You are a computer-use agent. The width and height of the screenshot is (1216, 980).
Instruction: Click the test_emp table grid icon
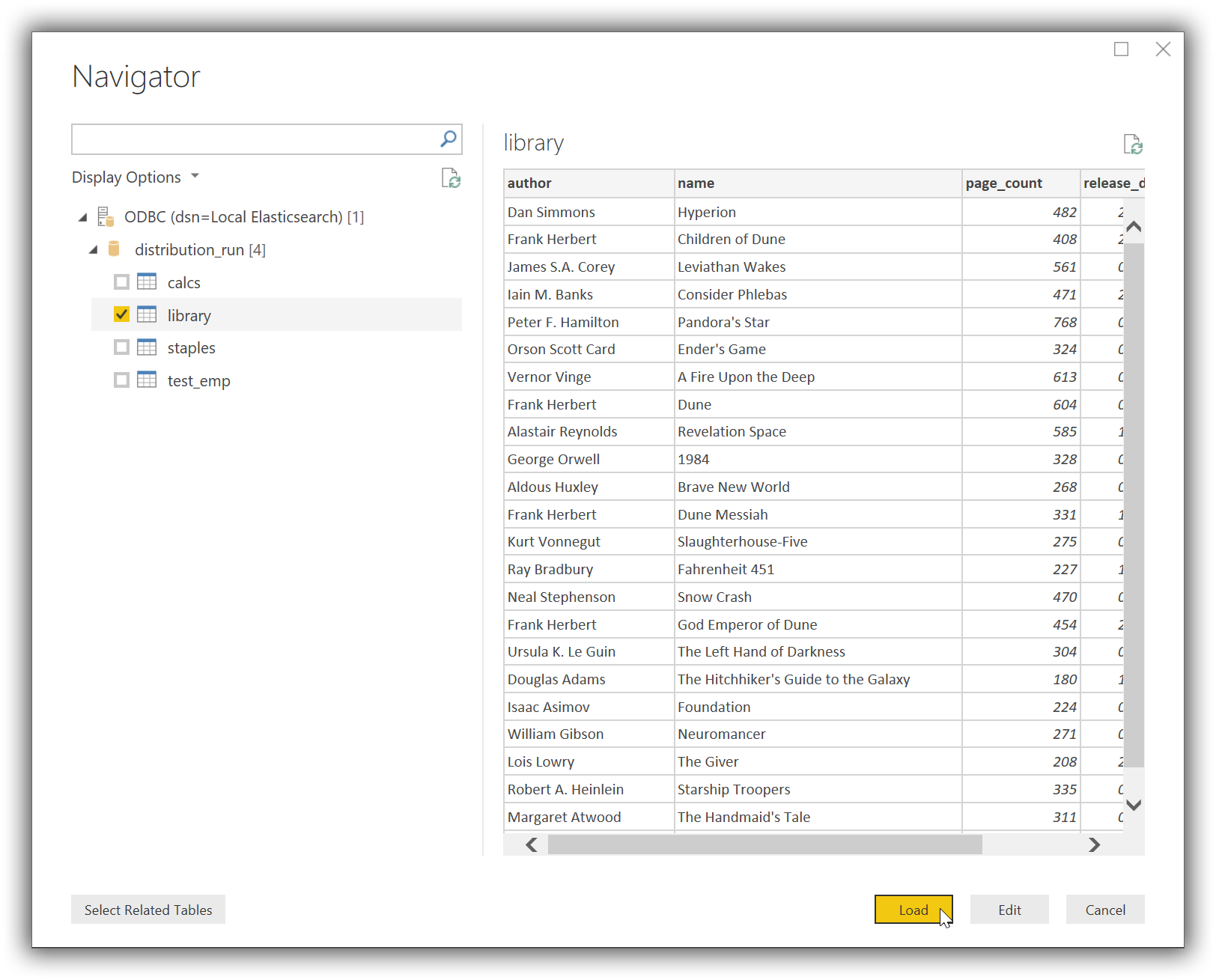(x=147, y=380)
